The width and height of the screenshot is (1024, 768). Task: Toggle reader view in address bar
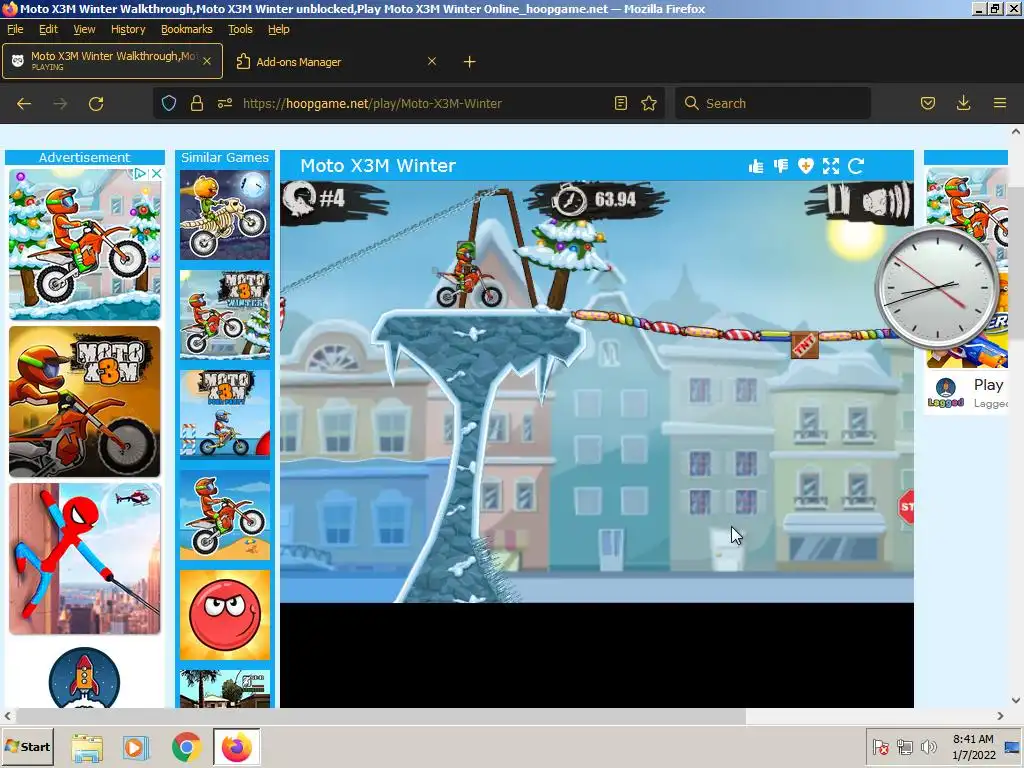click(620, 103)
